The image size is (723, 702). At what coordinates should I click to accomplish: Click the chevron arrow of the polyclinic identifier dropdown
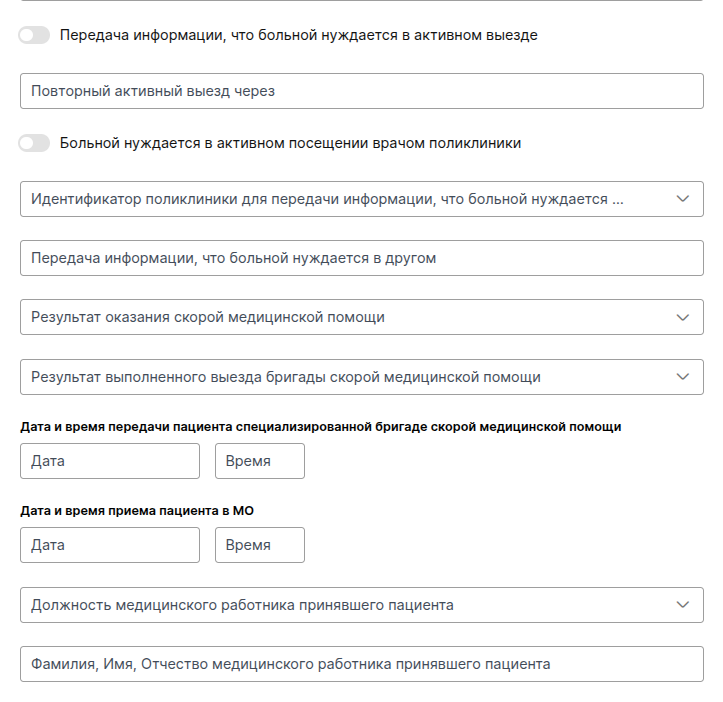(683, 199)
